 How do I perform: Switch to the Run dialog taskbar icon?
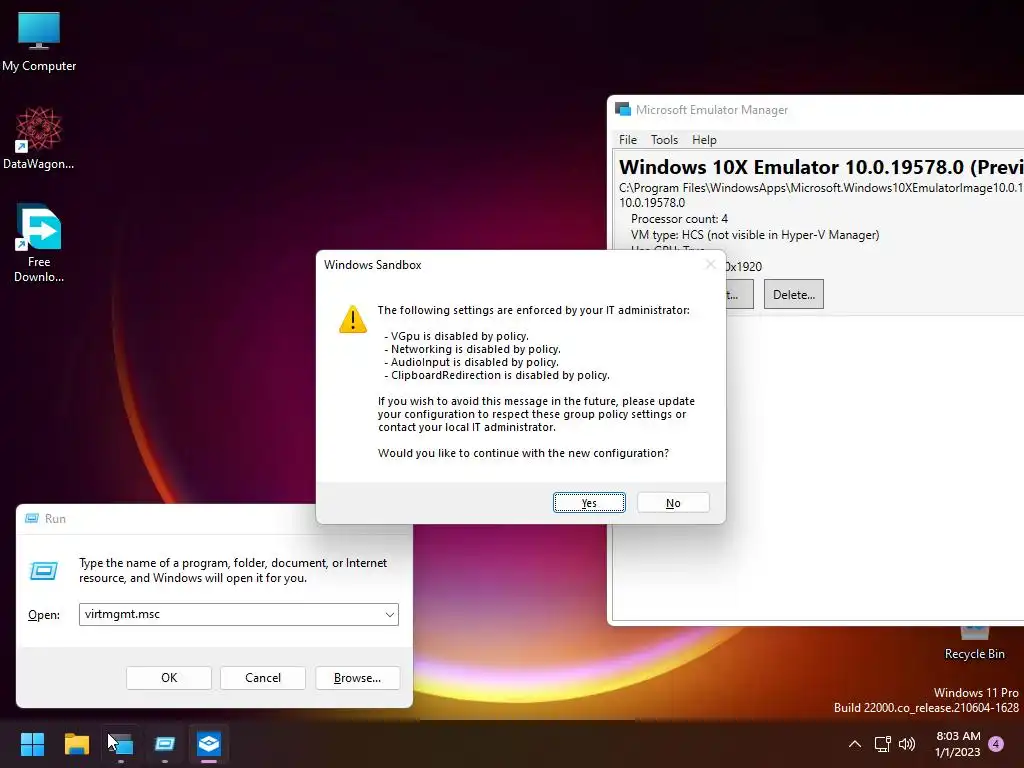(165, 744)
